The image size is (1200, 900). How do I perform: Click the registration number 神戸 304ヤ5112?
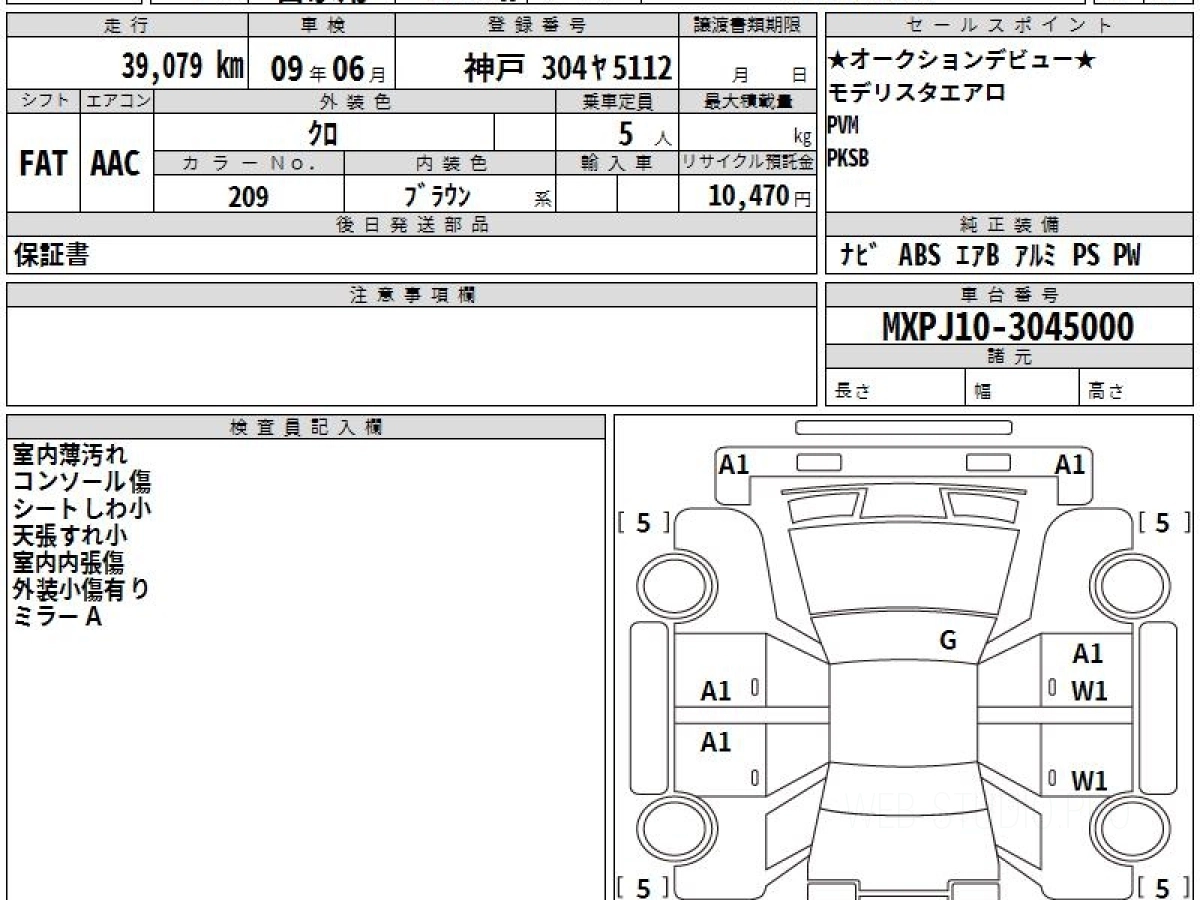point(568,68)
